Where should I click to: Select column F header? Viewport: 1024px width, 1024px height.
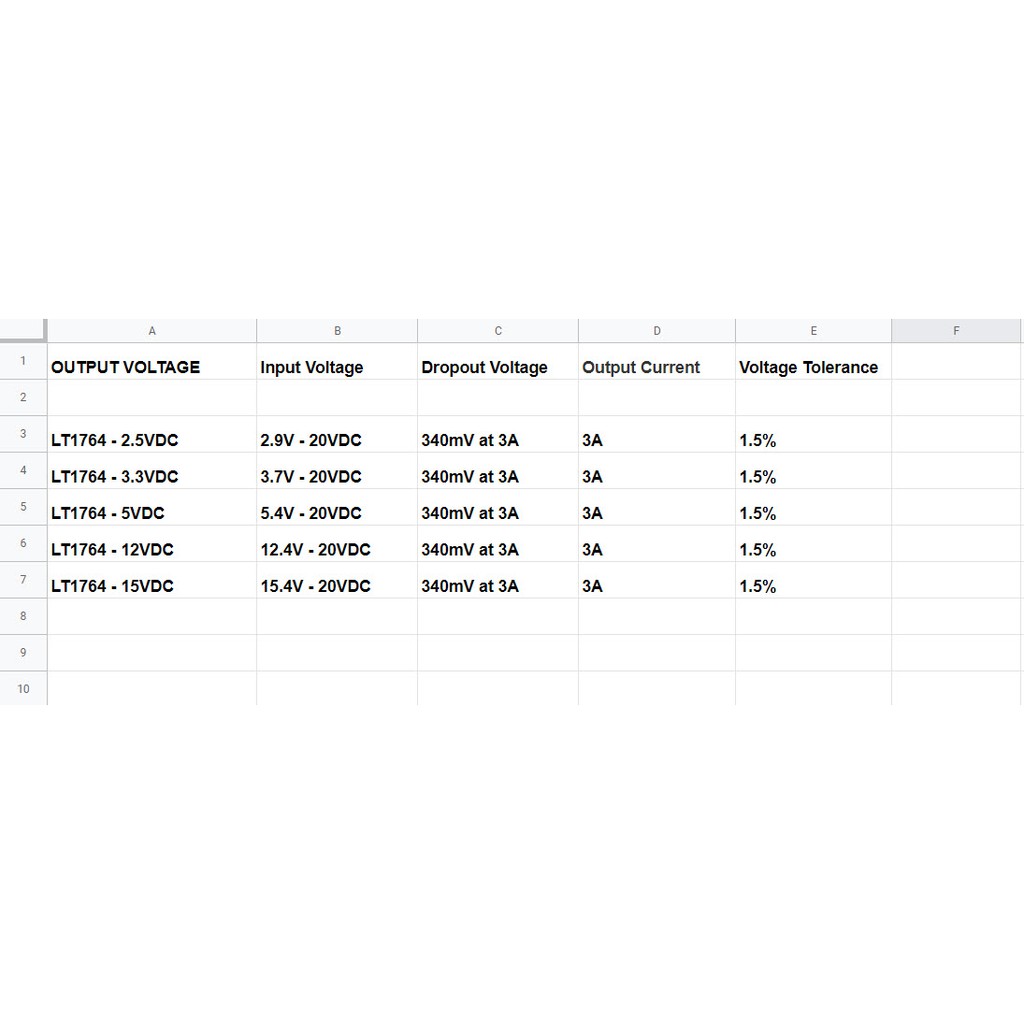pyautogui.click(x=956, y=331)
